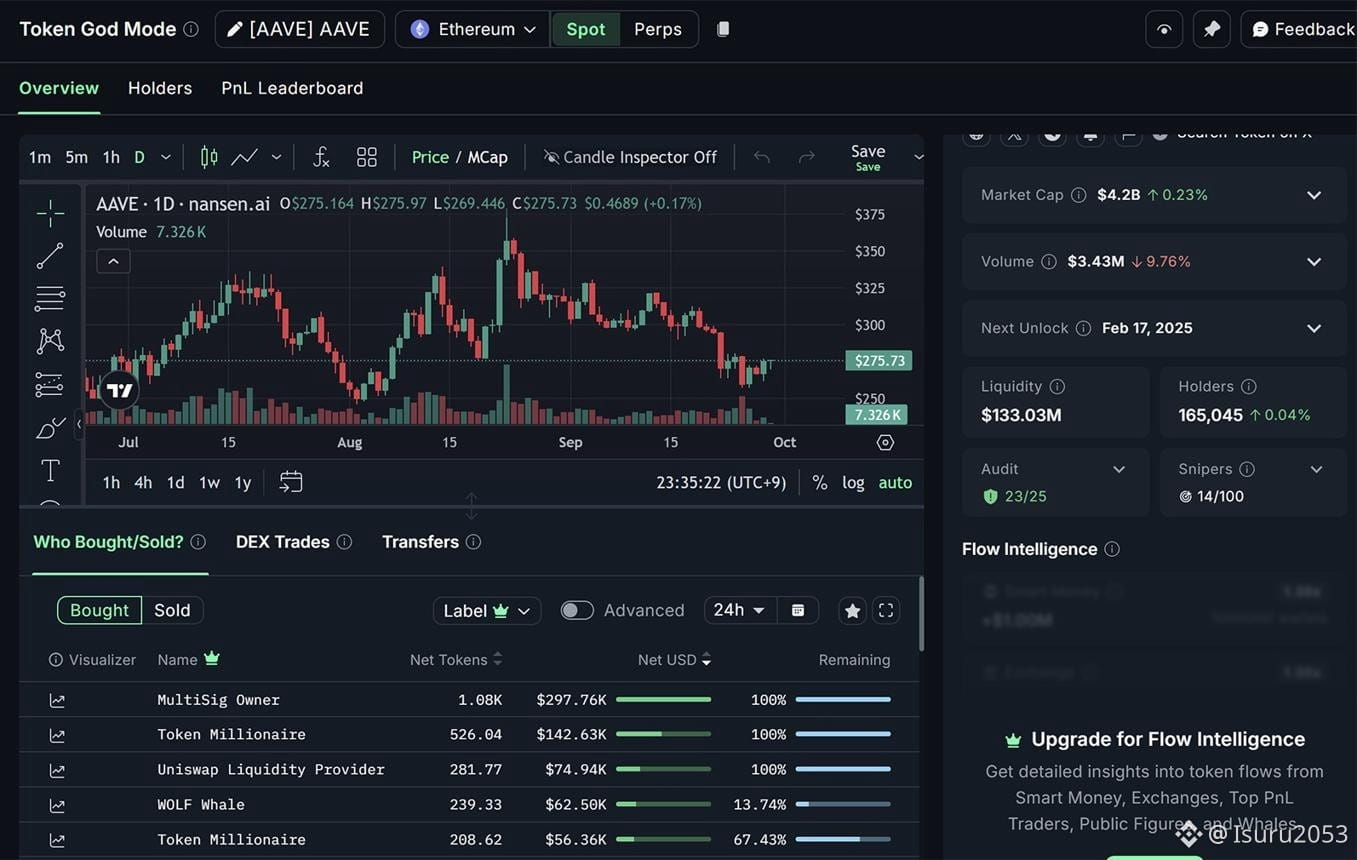Open the go-to-date calendar icon

(x=291, y=482)
